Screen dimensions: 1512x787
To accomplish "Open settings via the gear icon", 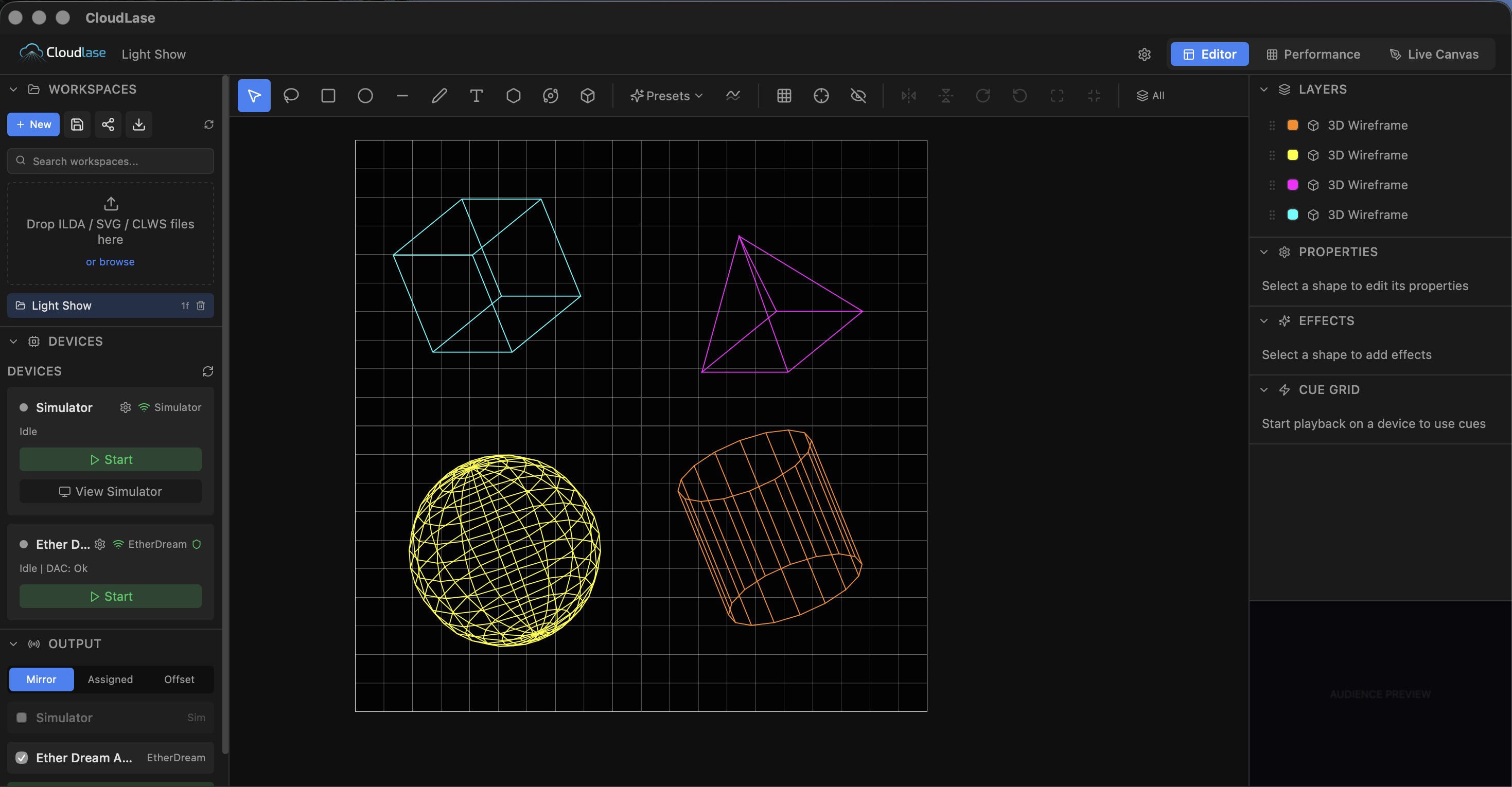I will pyautogui.click(x=1145, y=54).
